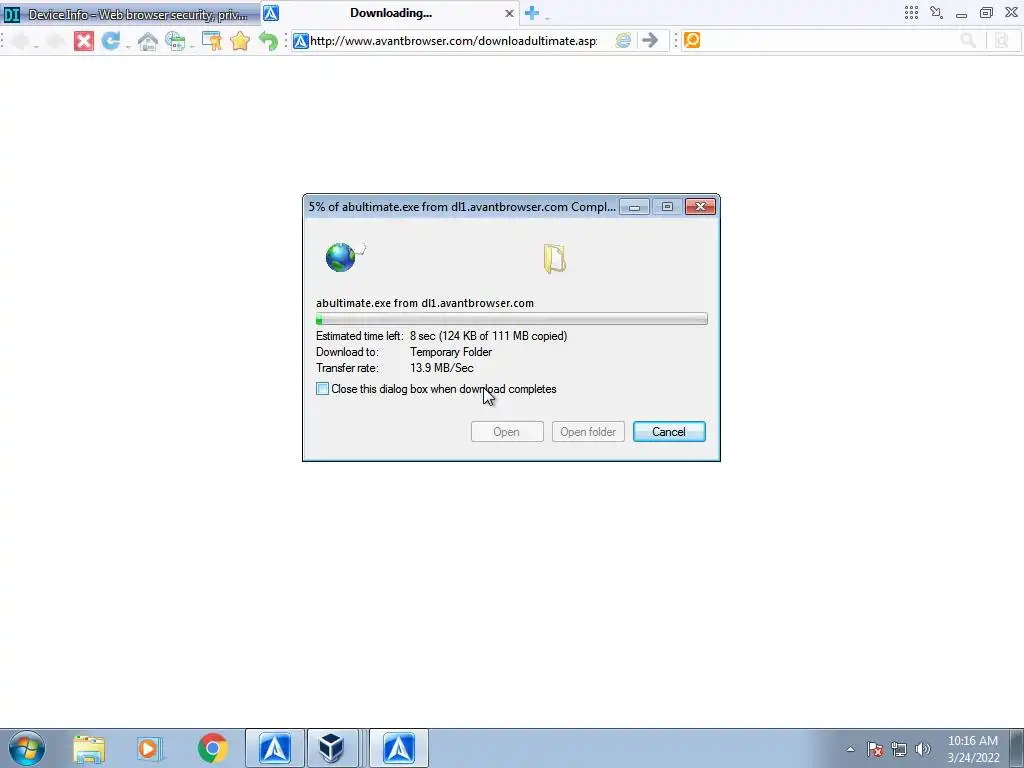Open the VirtualBox cube icon on taskbar

[332, 748]
